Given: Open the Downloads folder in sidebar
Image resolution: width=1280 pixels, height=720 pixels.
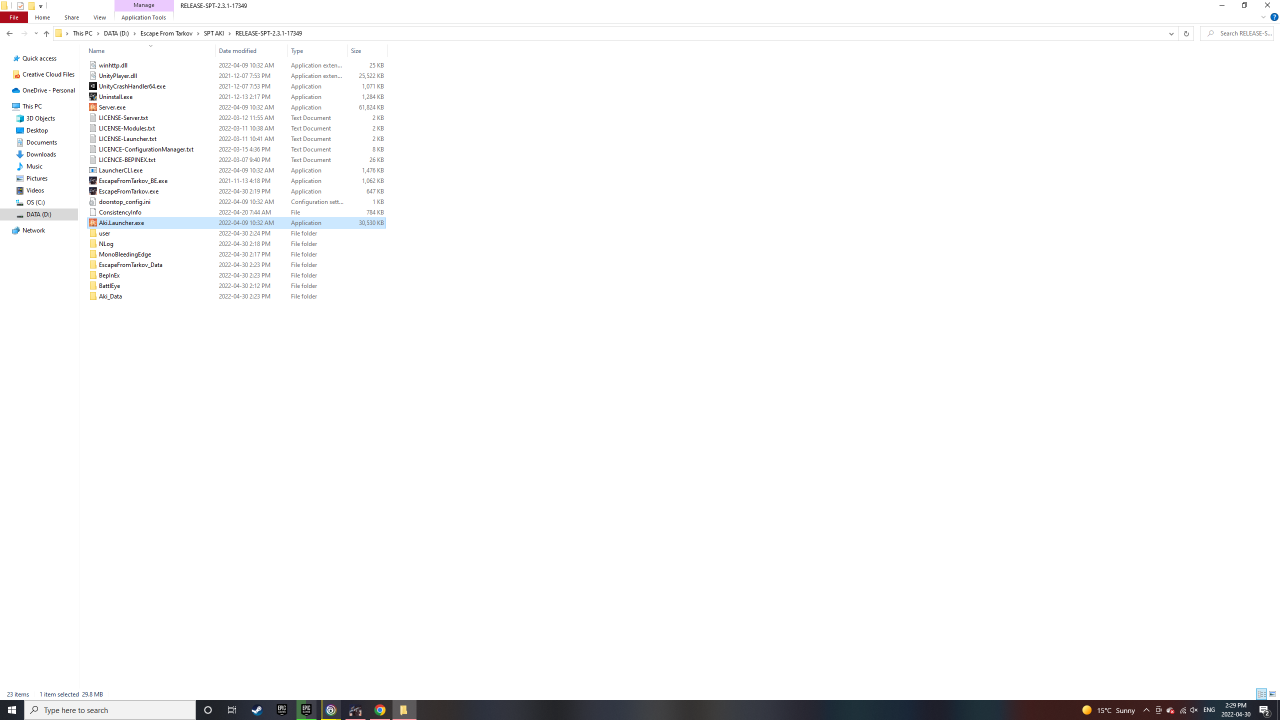Looking at the screenshot, I should point(41,155).
